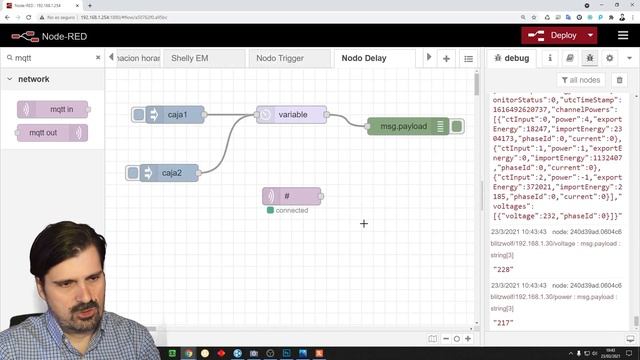640x360 pixels.
Task: Toggle the workspace navigator map
Action: tap(432, 339)
